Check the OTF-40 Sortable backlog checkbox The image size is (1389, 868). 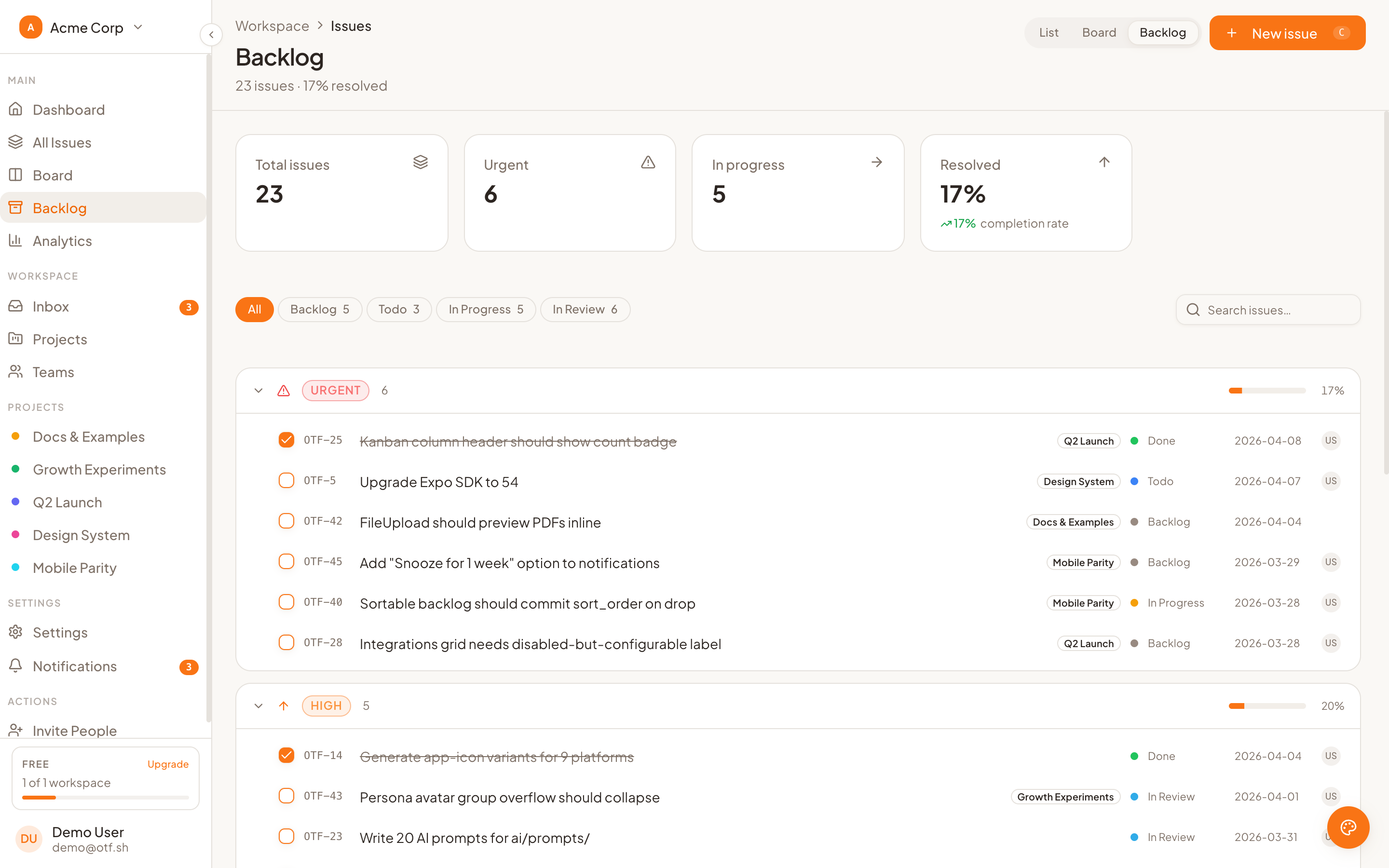point(286,602)
